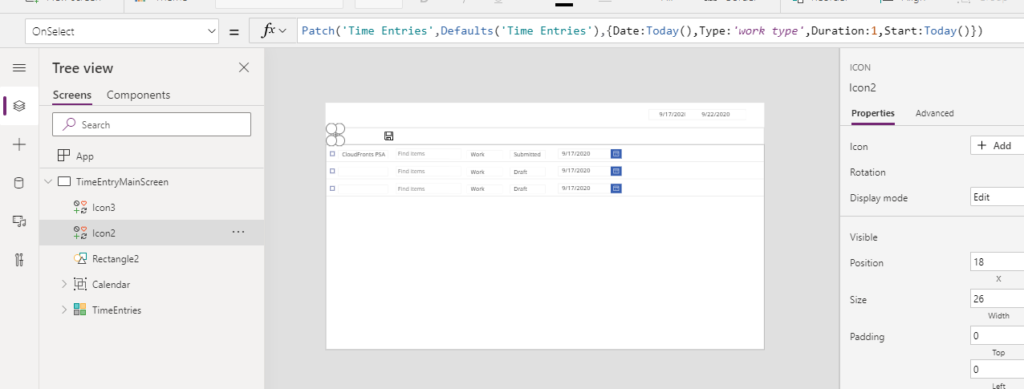Click inside the Patch formula bar
This screenshot has width=1024, height=389.
(660, 31)
